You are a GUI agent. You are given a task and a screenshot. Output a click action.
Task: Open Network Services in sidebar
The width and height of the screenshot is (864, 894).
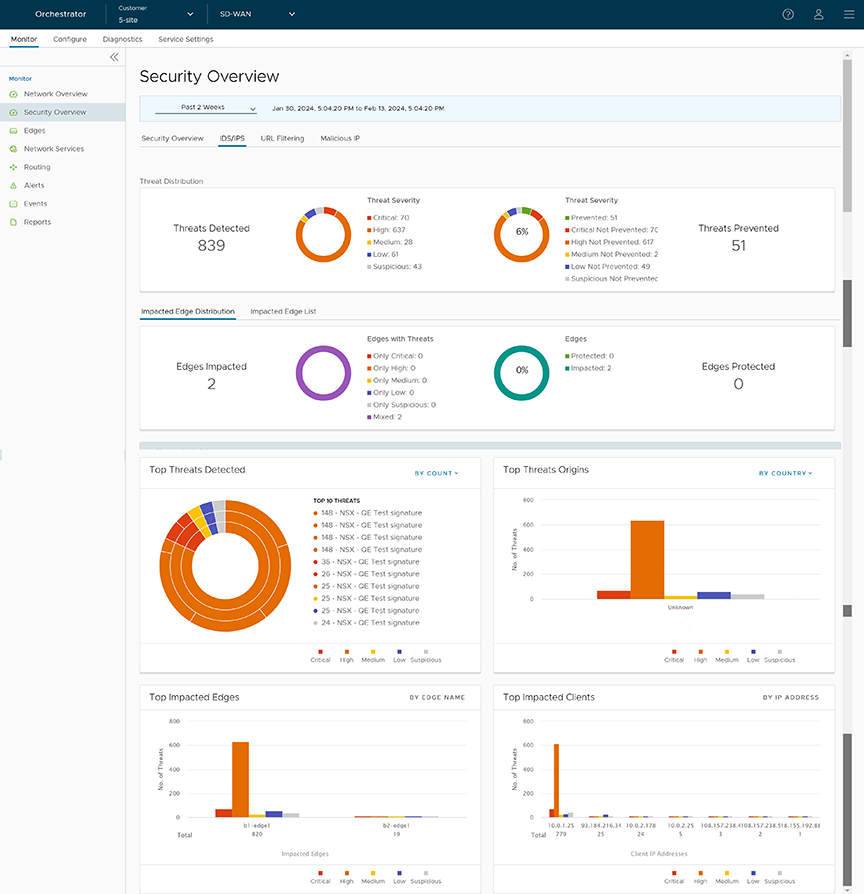click(53, 149)
